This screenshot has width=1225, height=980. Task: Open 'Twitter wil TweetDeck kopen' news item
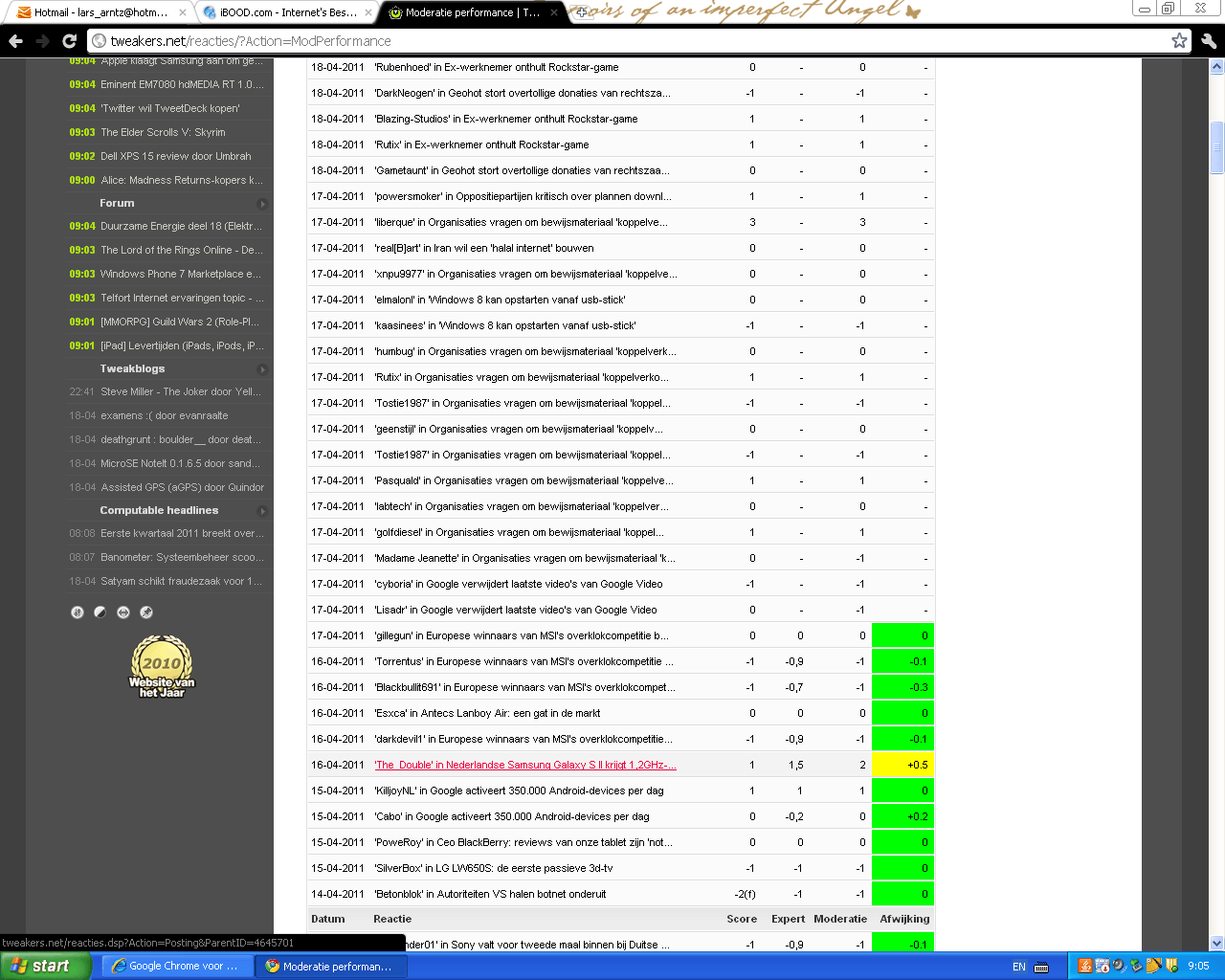point(170,109)
